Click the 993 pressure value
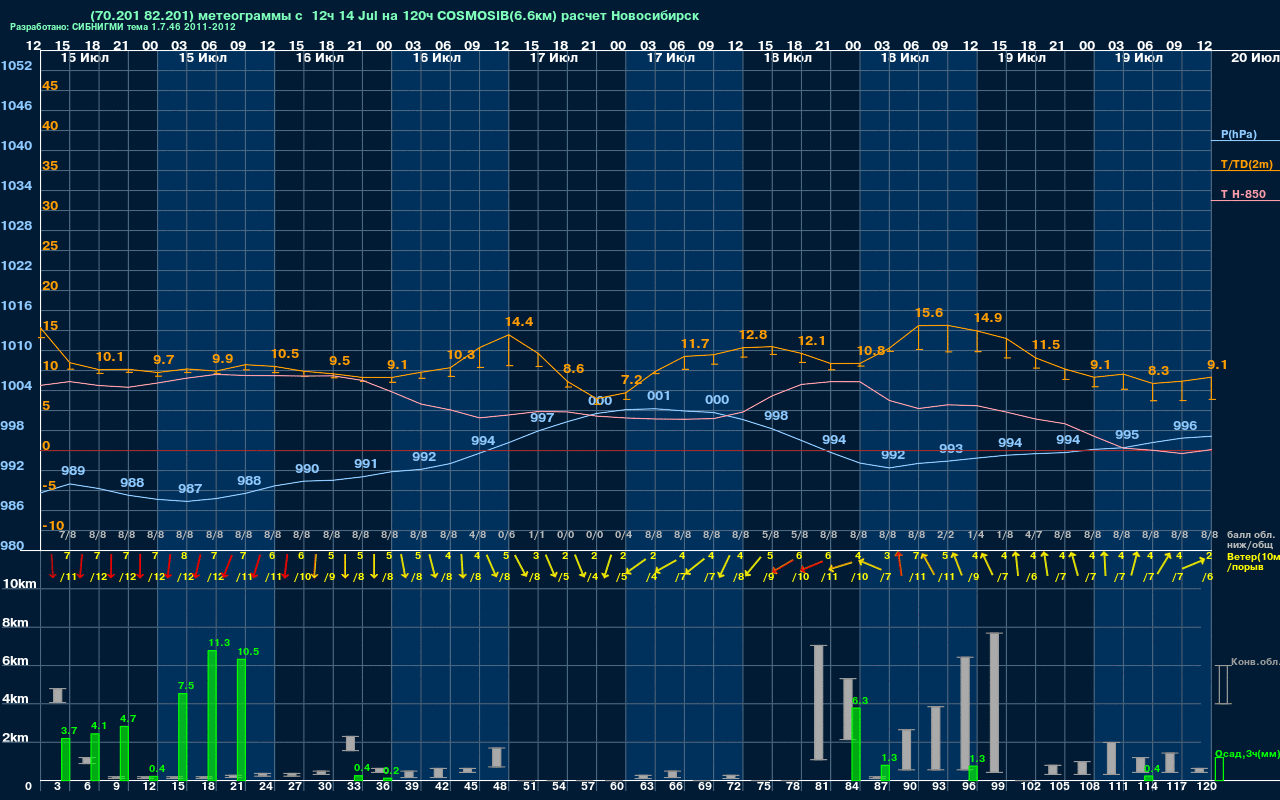The width and height of the screenshot is (1280, 800). [x=951, y=449]
